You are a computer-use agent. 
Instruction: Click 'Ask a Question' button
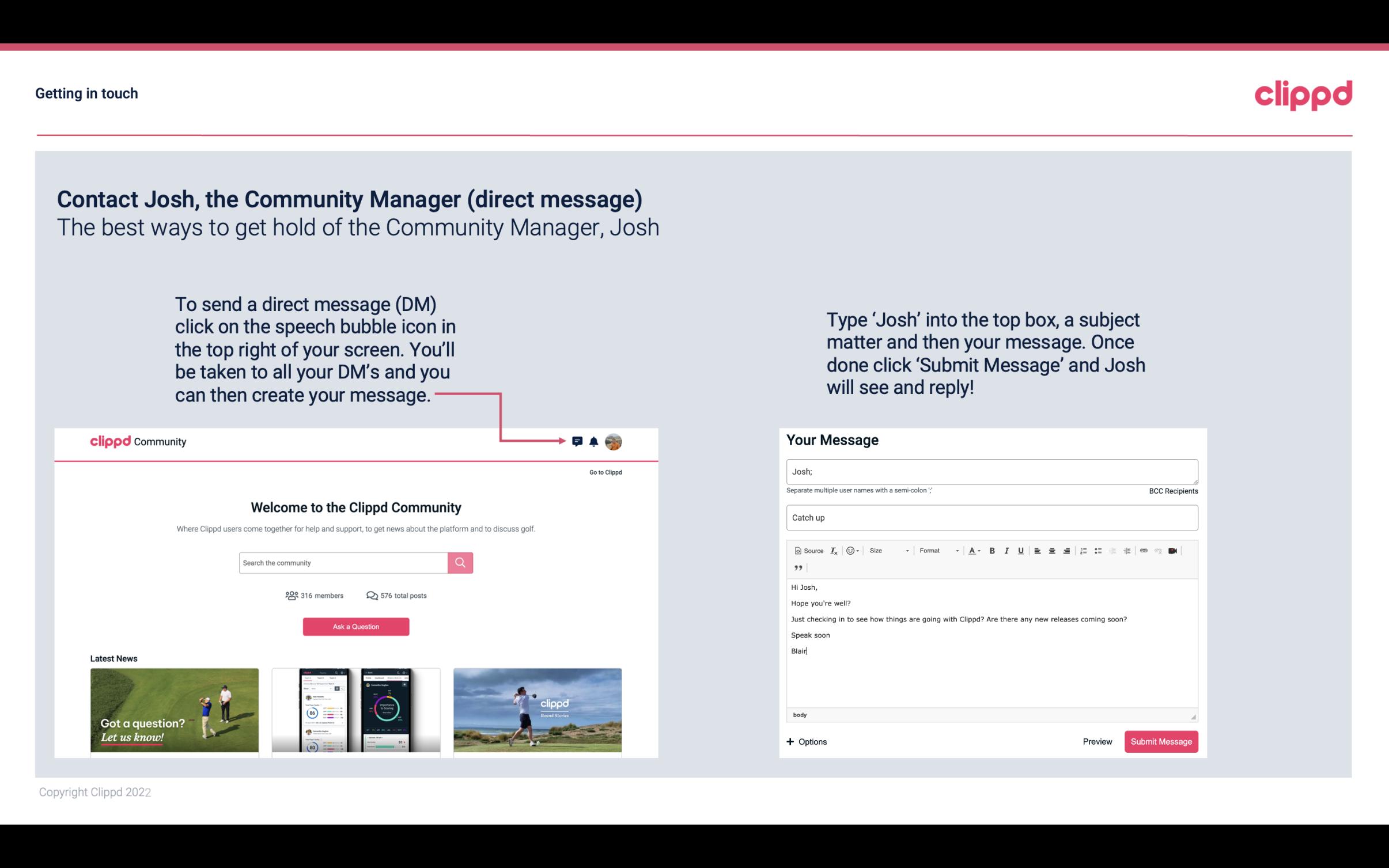click(x=356, y=626)
